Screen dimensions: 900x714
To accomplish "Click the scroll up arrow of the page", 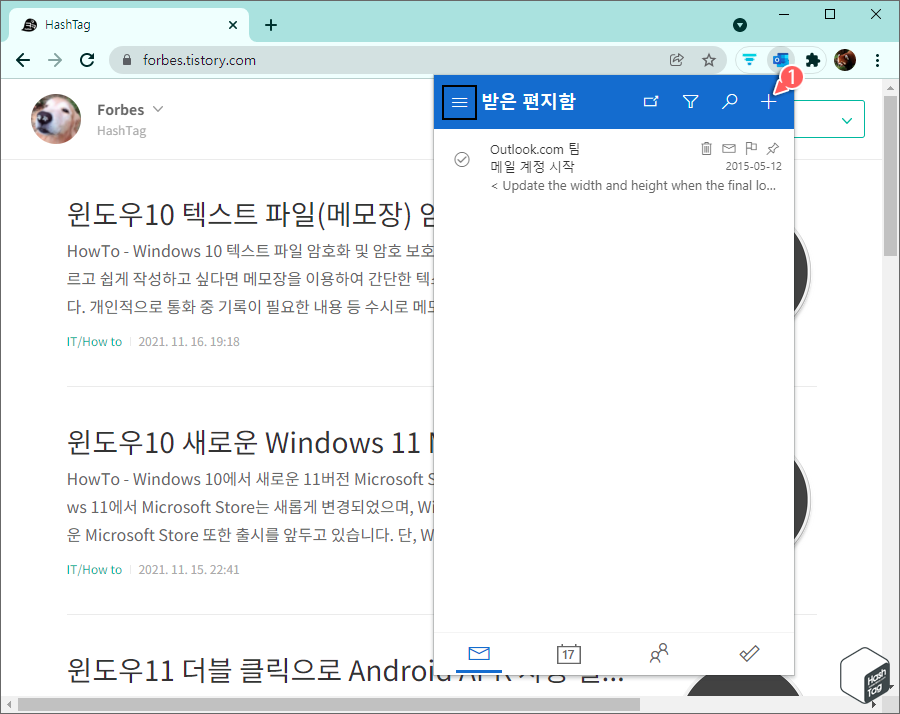I will coord(890,89).
